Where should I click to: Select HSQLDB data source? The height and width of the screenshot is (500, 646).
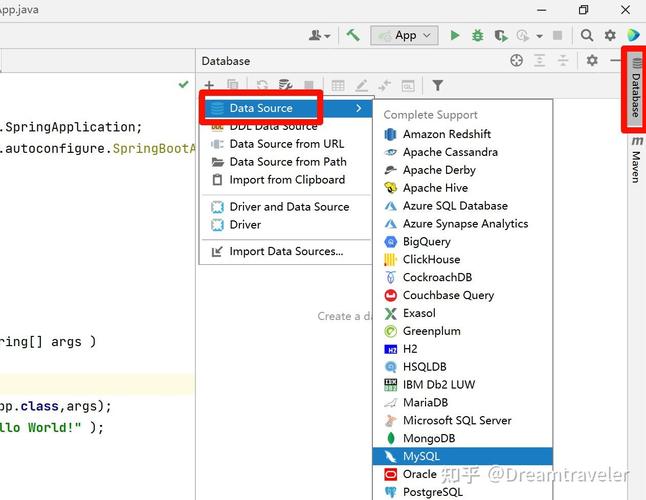462,367
